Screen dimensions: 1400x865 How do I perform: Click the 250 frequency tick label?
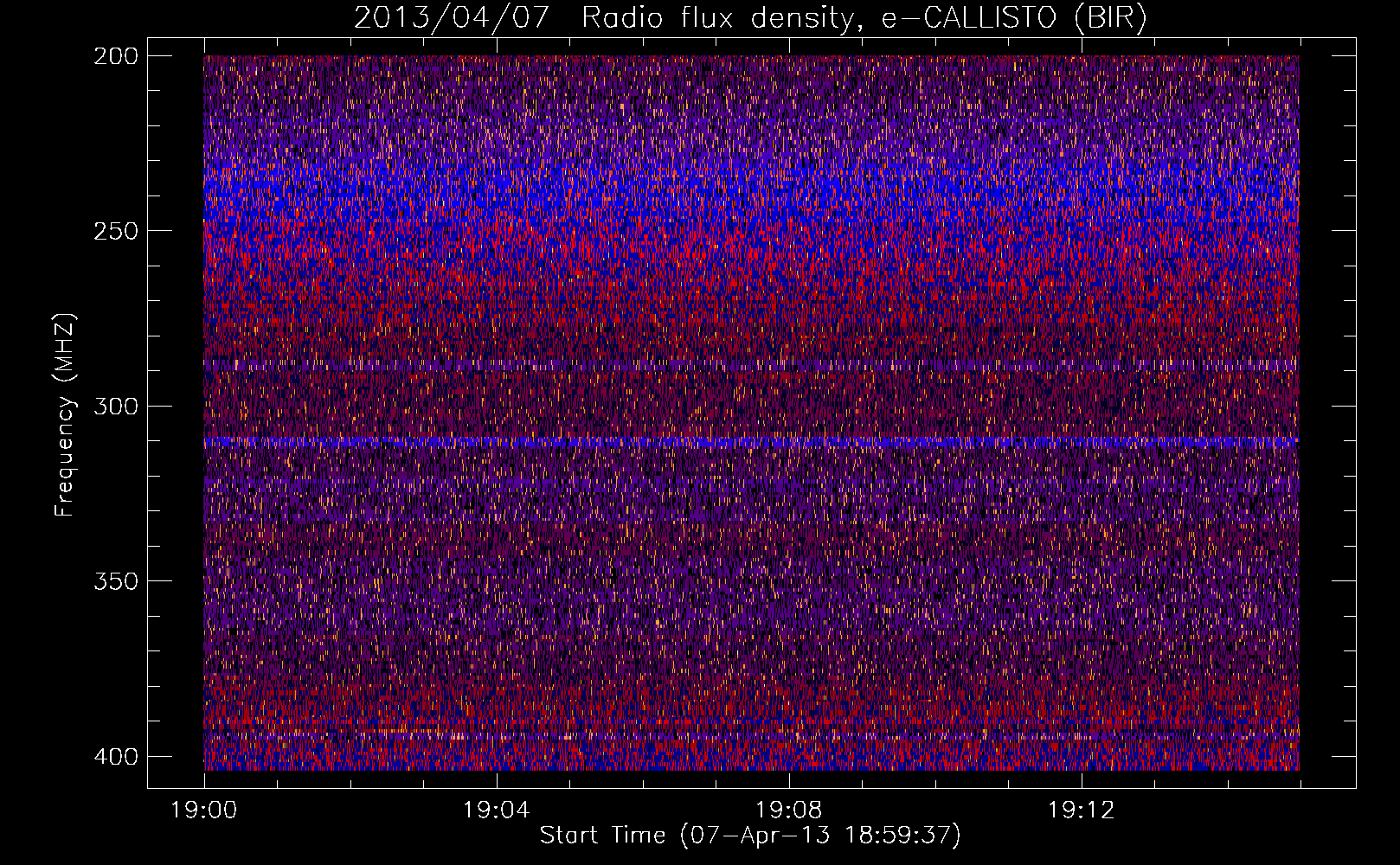(x=115, y=231)
